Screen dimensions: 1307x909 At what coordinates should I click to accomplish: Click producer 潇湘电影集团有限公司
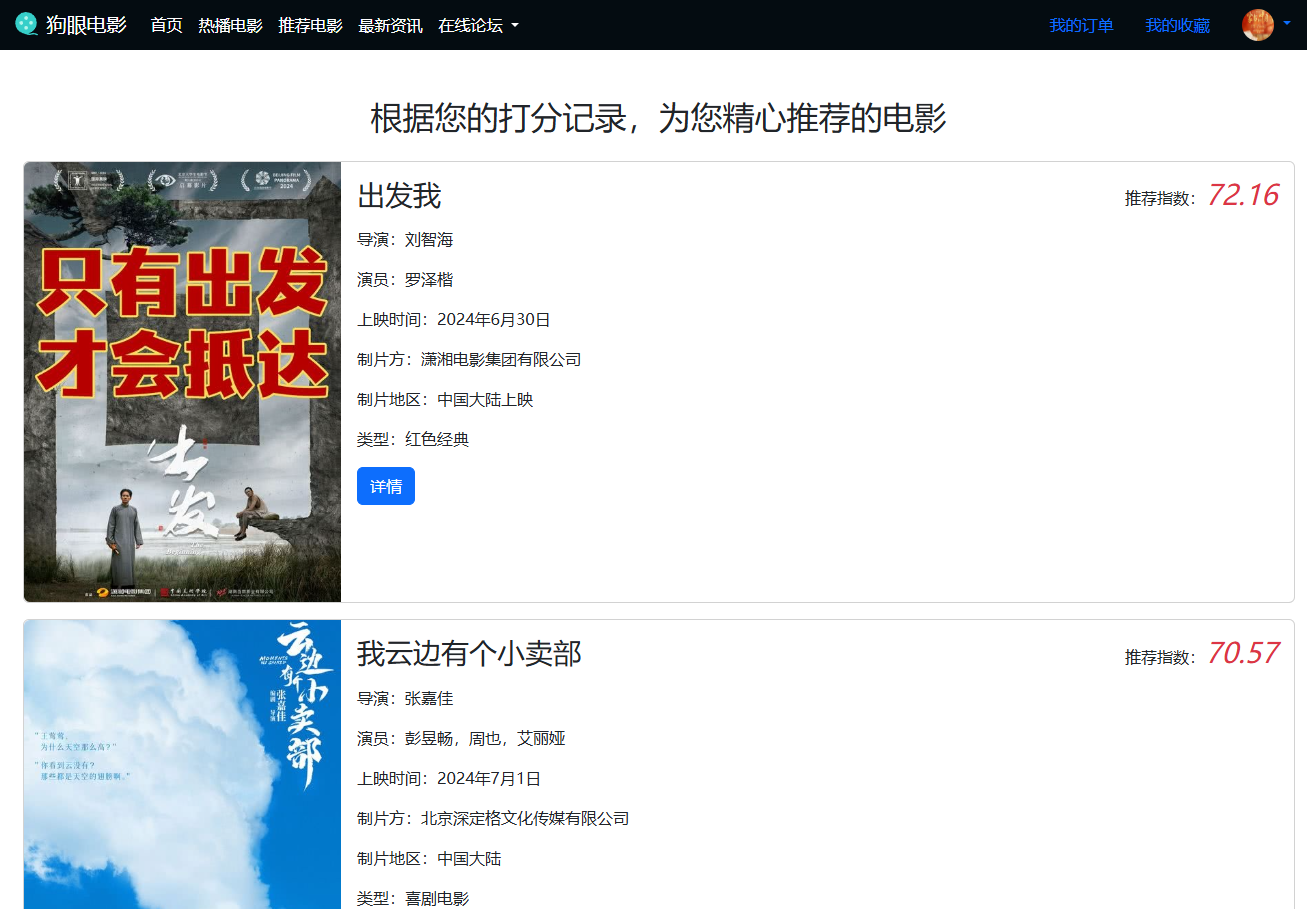click(501, 360)
